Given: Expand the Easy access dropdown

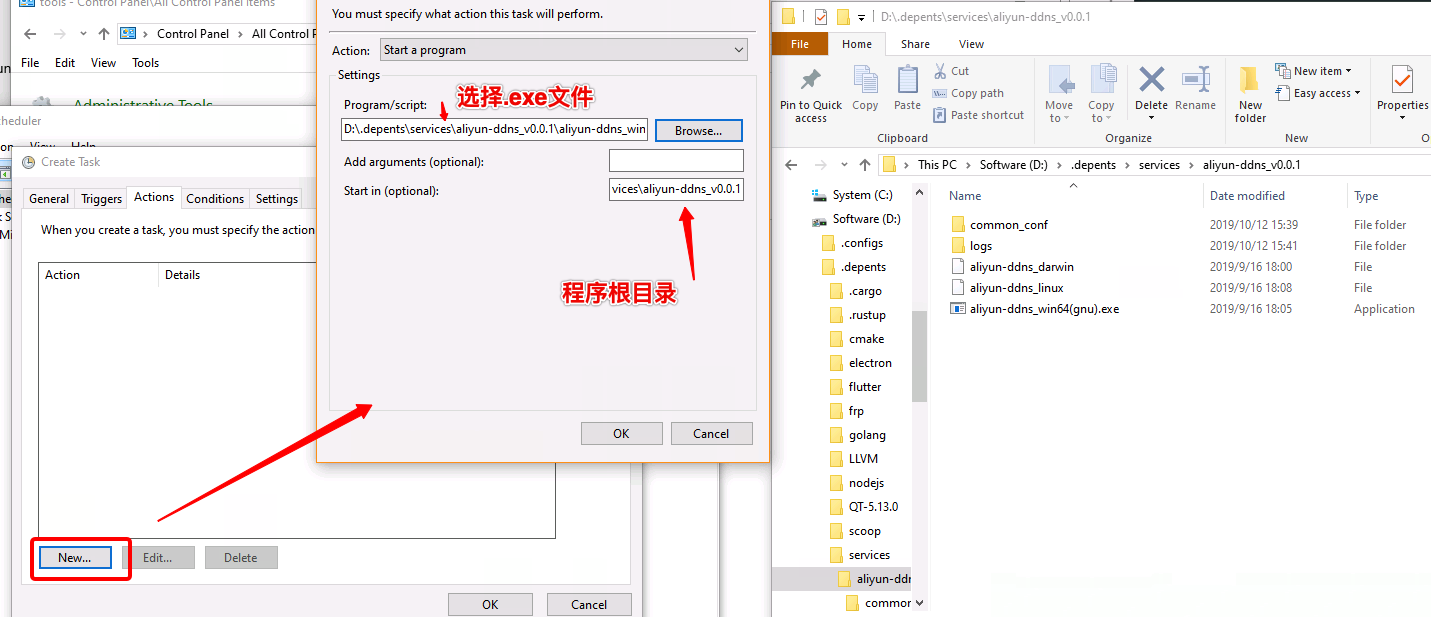Looking at the screenshot, I should [x=1320, y=93].
